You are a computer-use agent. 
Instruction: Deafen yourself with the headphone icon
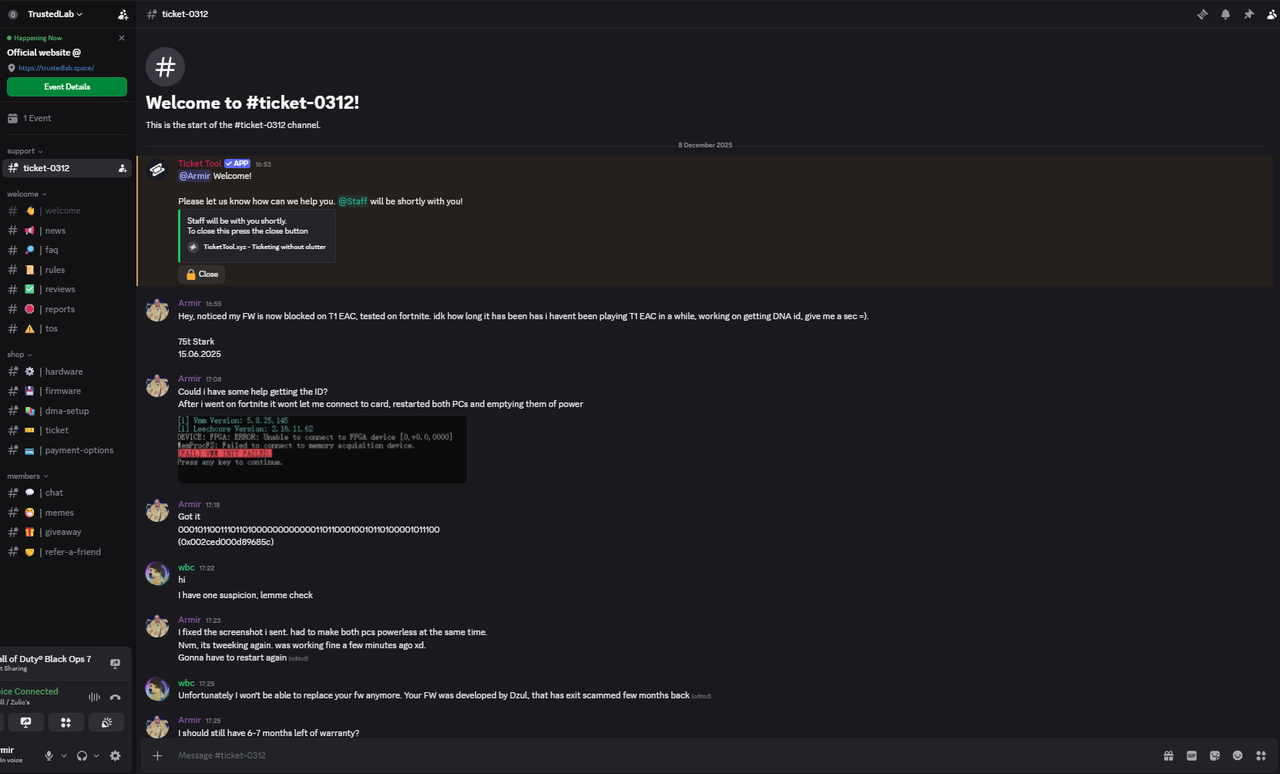click(81, 756)
